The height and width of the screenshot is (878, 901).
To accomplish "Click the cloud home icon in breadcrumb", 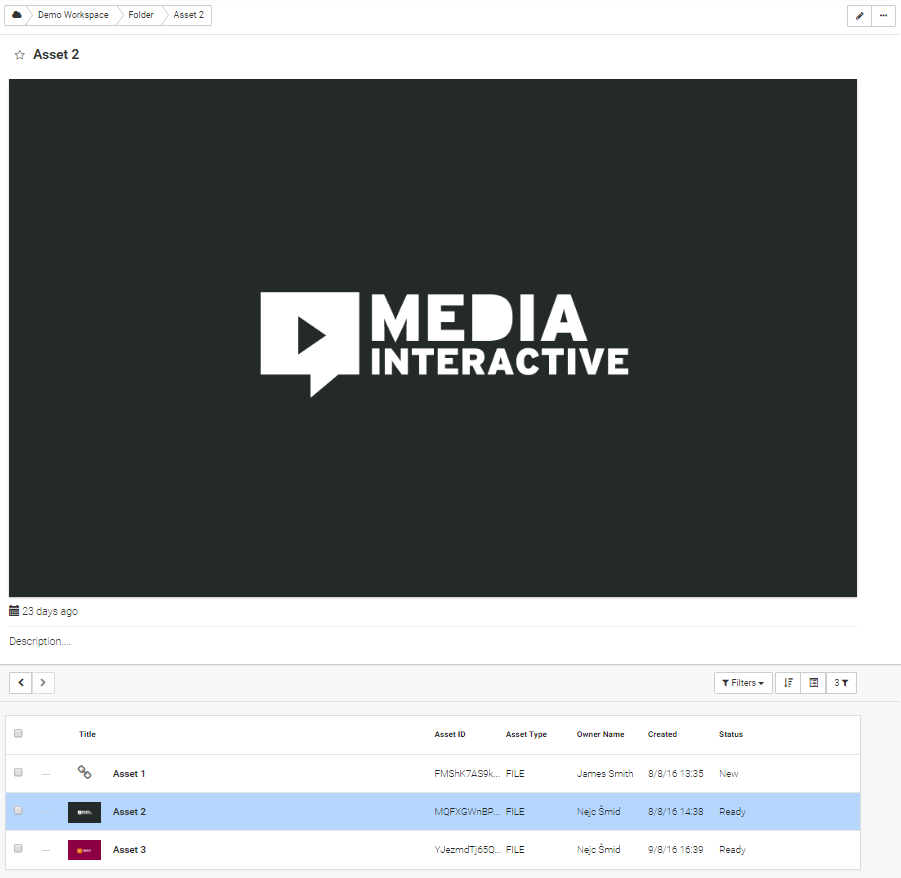I will tap(17, 15).
